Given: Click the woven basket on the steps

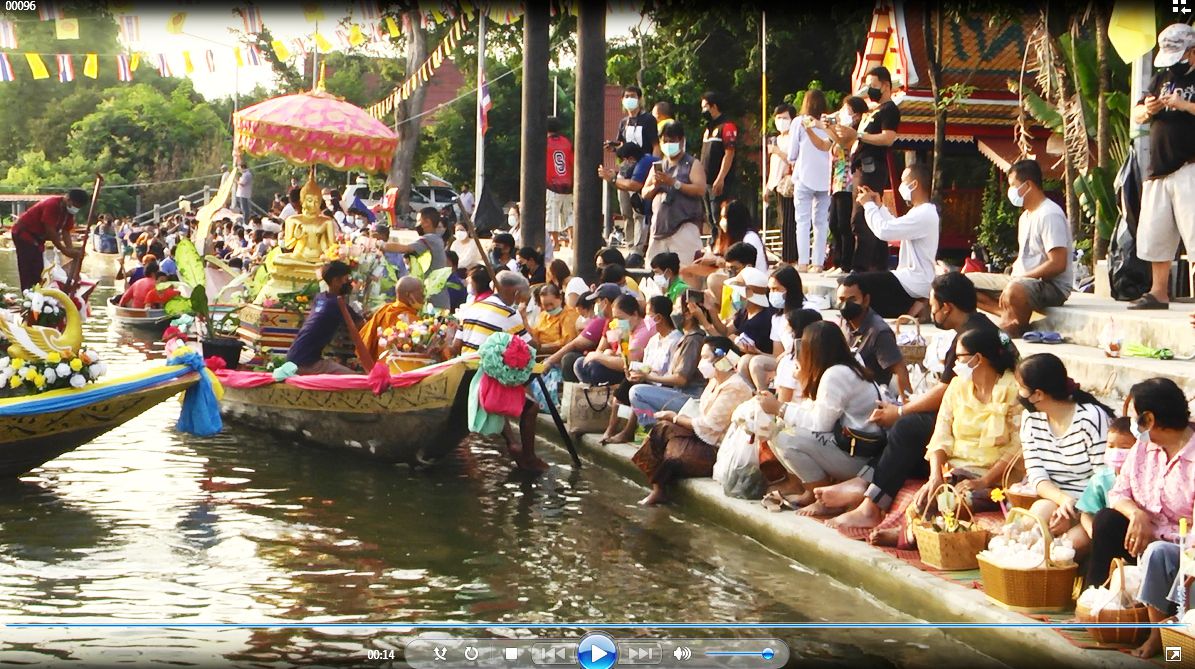Looking at the screenshot, I should pos(1027,582).
